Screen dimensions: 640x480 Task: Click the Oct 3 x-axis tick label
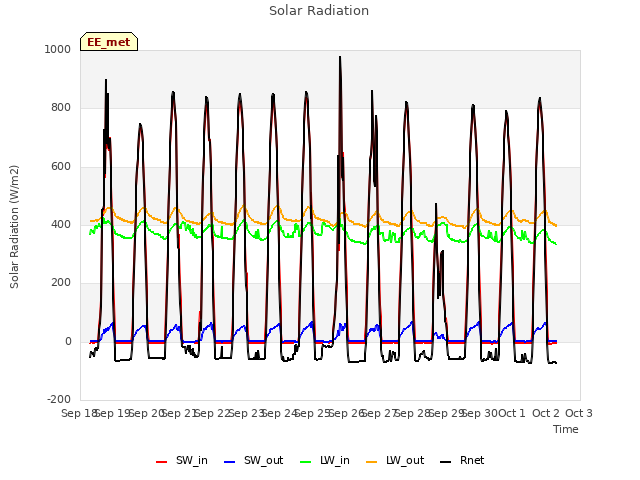[x=579, y=413]
